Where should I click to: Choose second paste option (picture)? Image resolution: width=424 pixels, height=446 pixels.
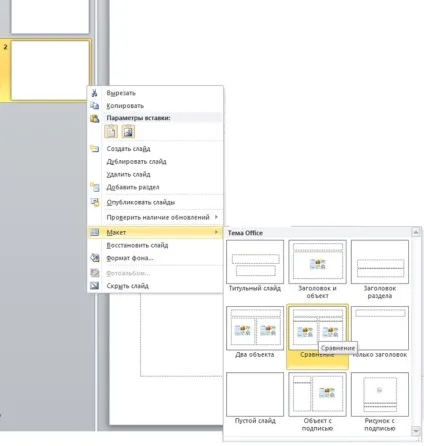(x=128, y=131)
